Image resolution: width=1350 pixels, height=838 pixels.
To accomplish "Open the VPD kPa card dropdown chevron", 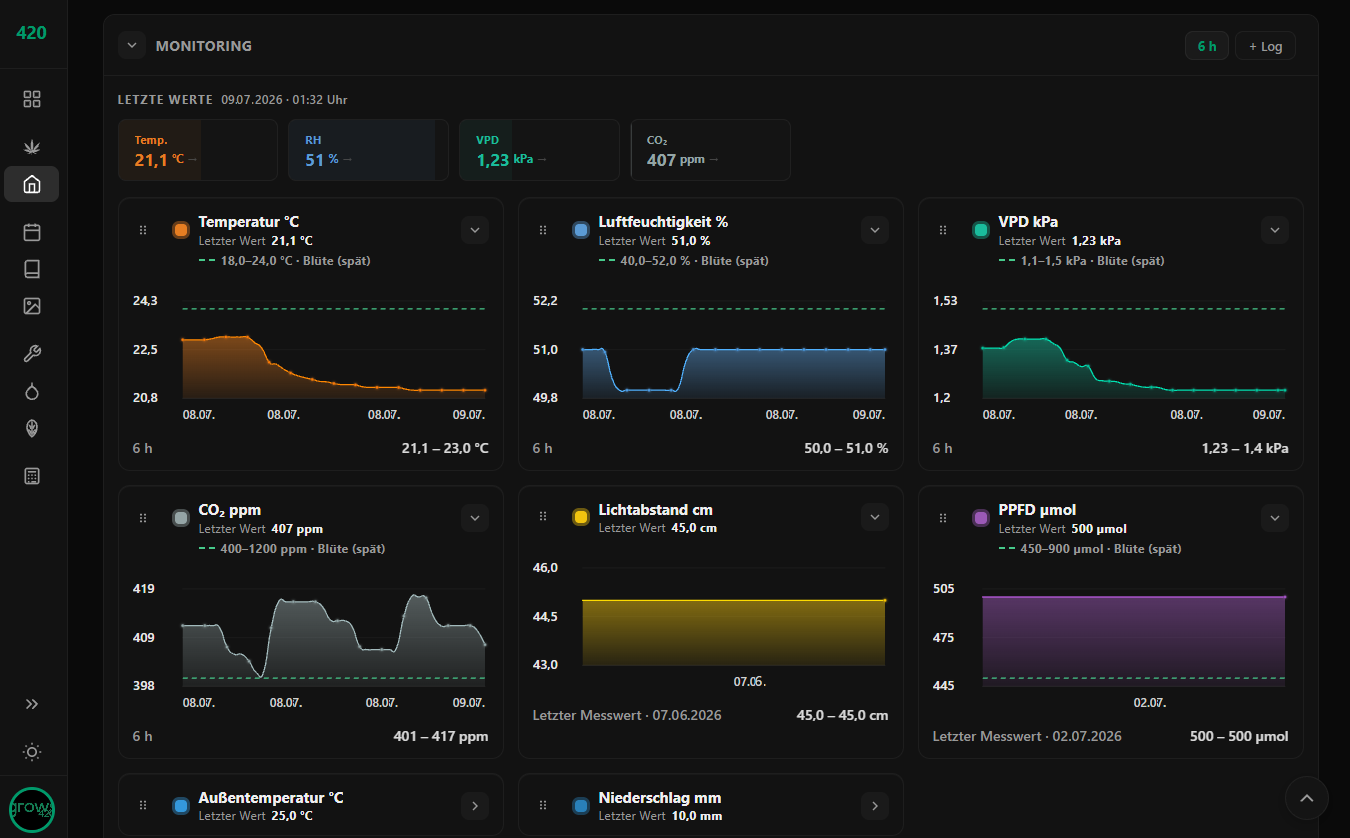I will [1275, 230].
